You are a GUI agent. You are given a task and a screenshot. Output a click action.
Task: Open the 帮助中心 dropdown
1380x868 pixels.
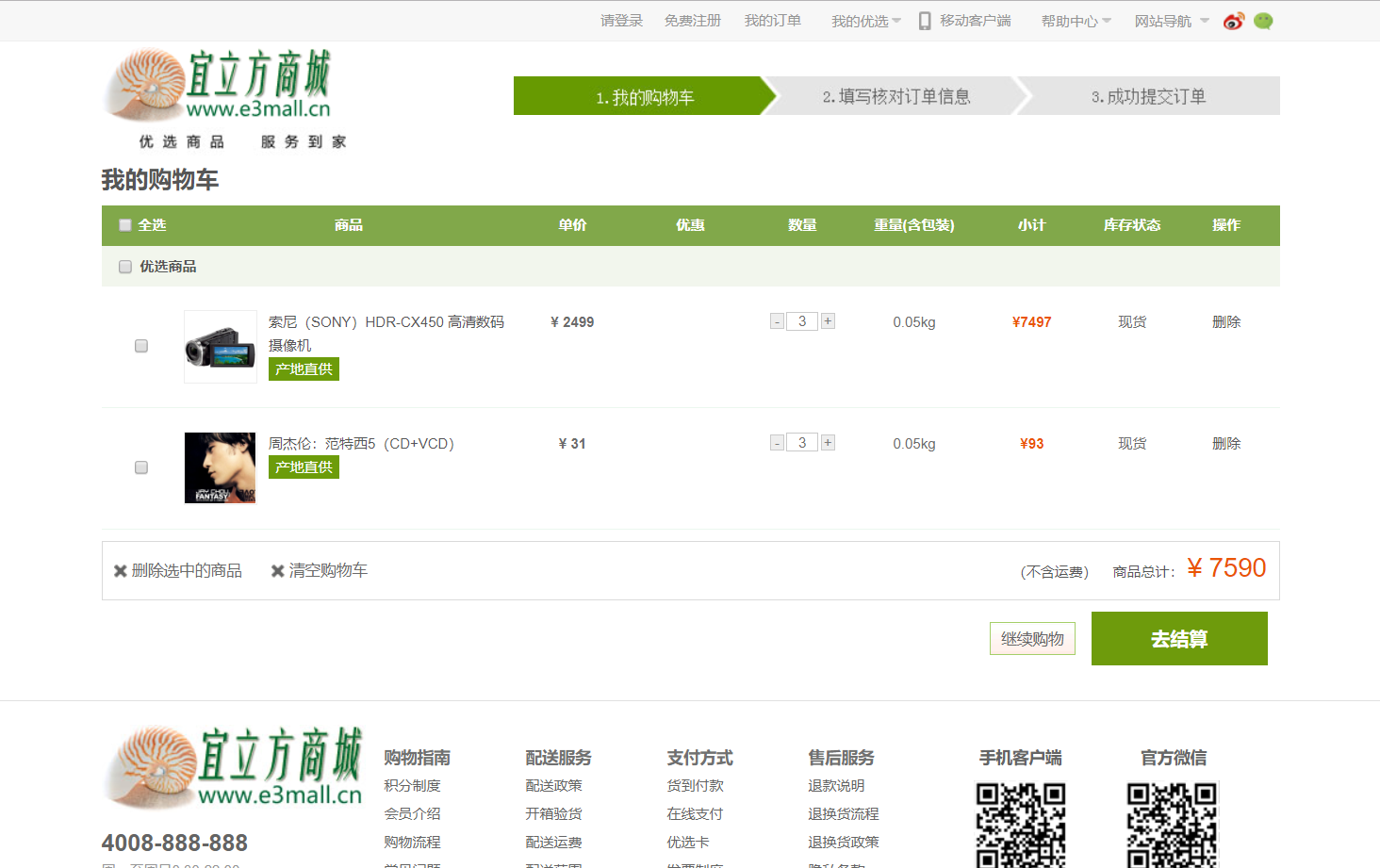tap(1070, 20)
